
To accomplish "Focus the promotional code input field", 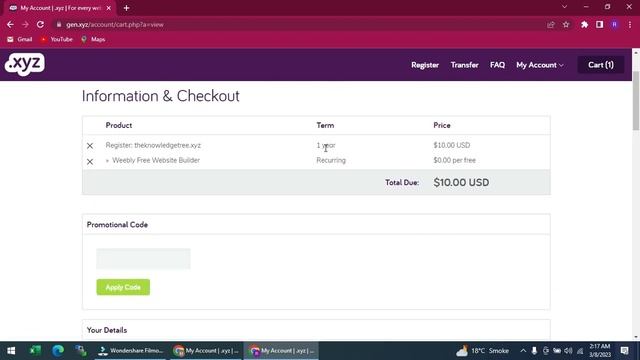I will pyautogui.click(x=143, y=259).
